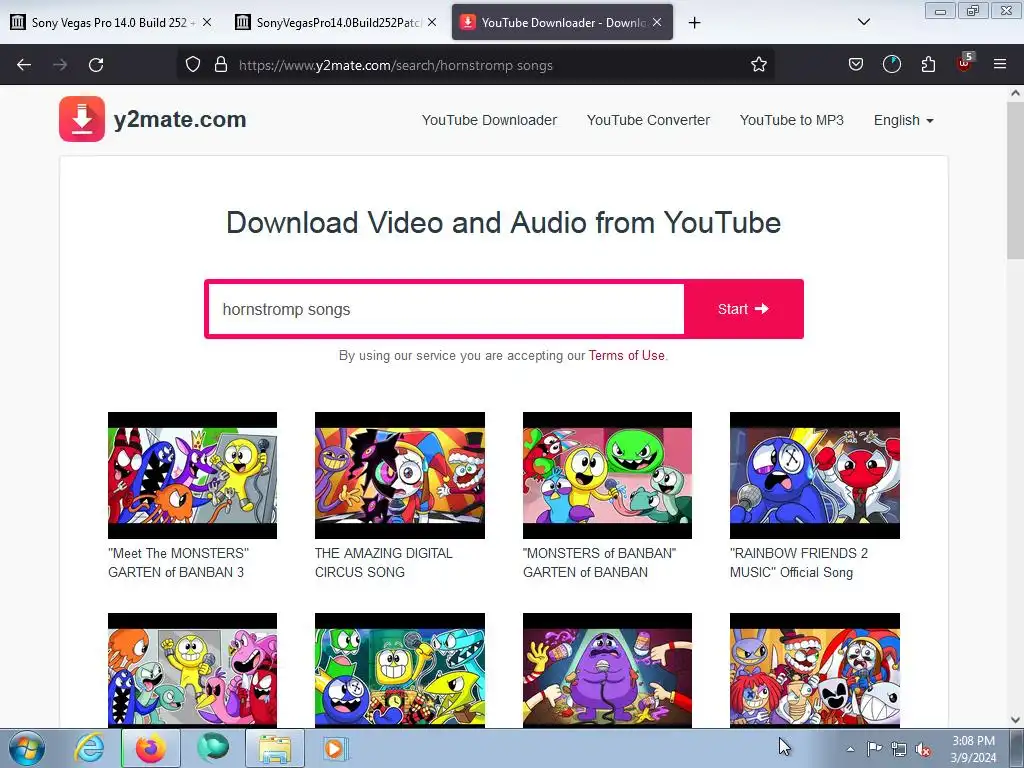The width and height of the screenshot is (1024, 768).
Task: Open the taskbar clock showing 3:08 PM
Action: click(973, 749)
